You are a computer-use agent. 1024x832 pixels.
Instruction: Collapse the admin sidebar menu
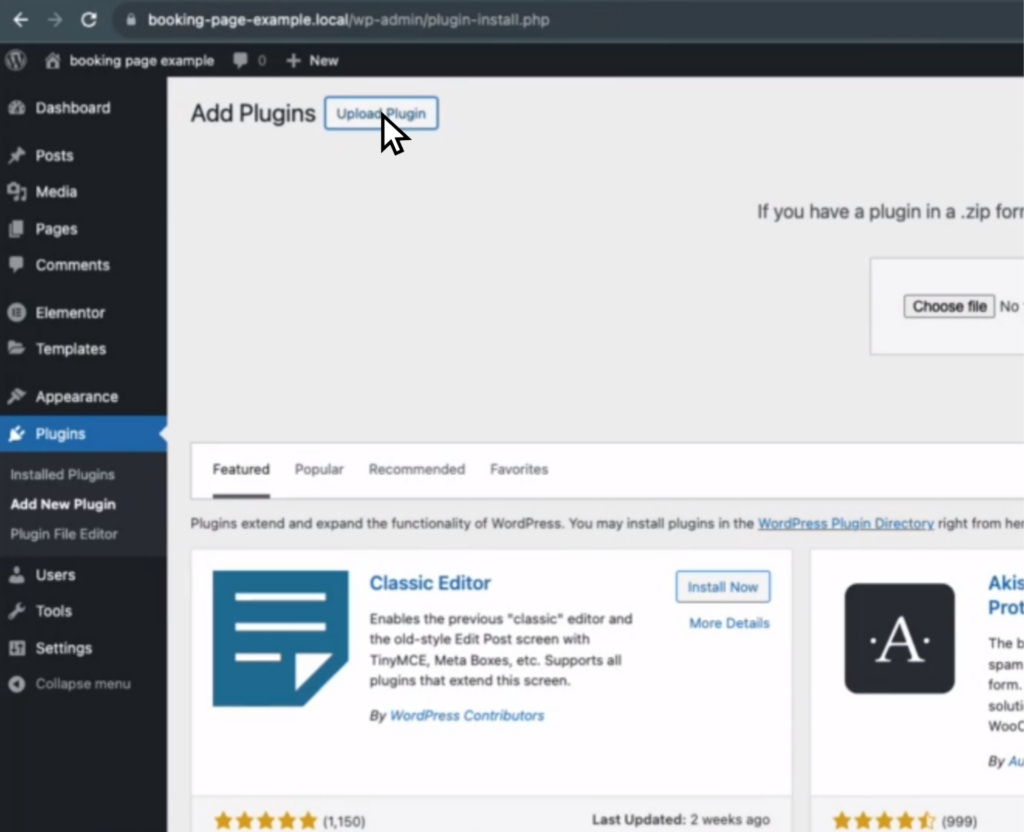point(20,684)
